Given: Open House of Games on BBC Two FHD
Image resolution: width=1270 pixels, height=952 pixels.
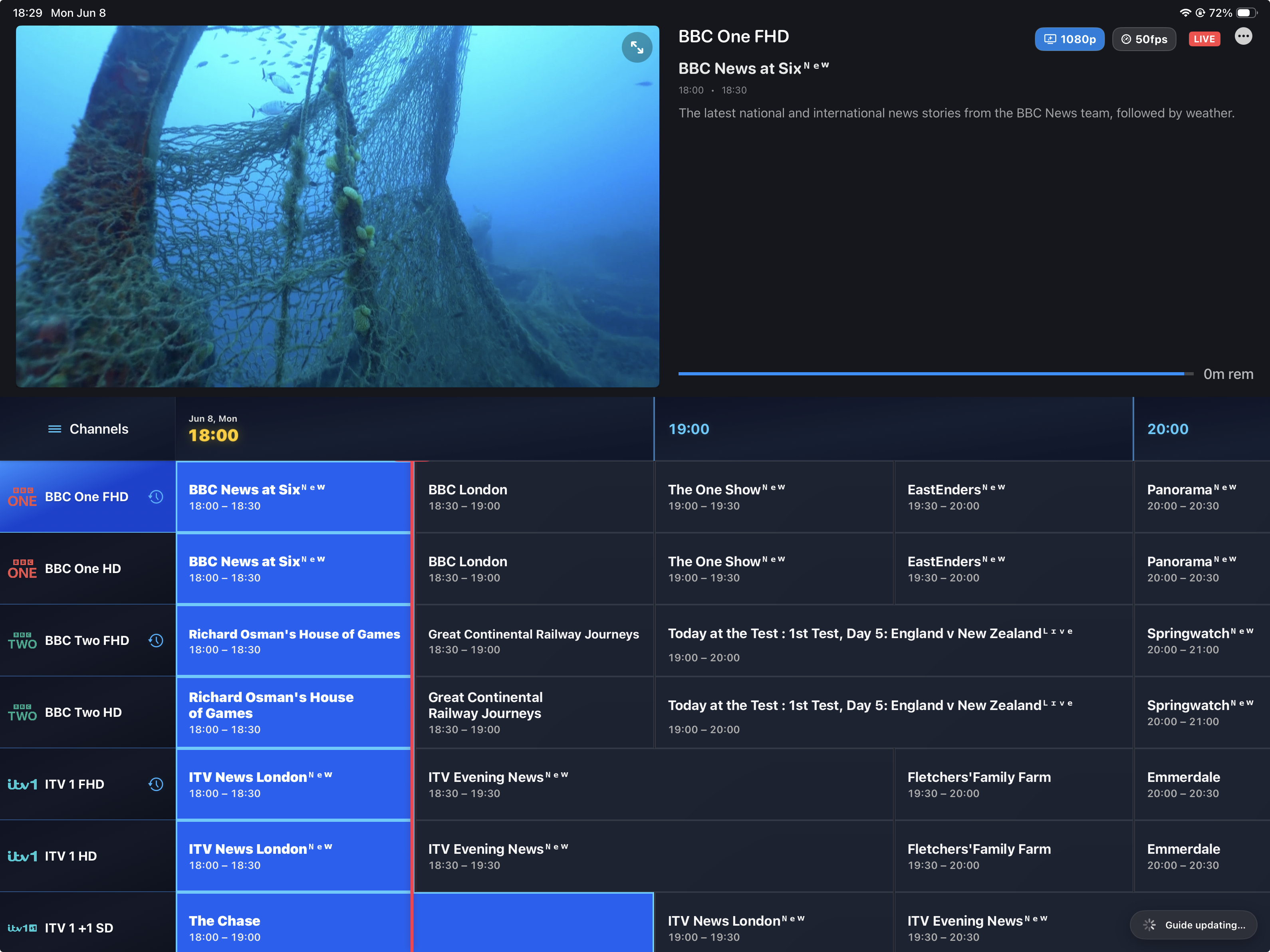Looking at the screenshot, I should [294, 640].
